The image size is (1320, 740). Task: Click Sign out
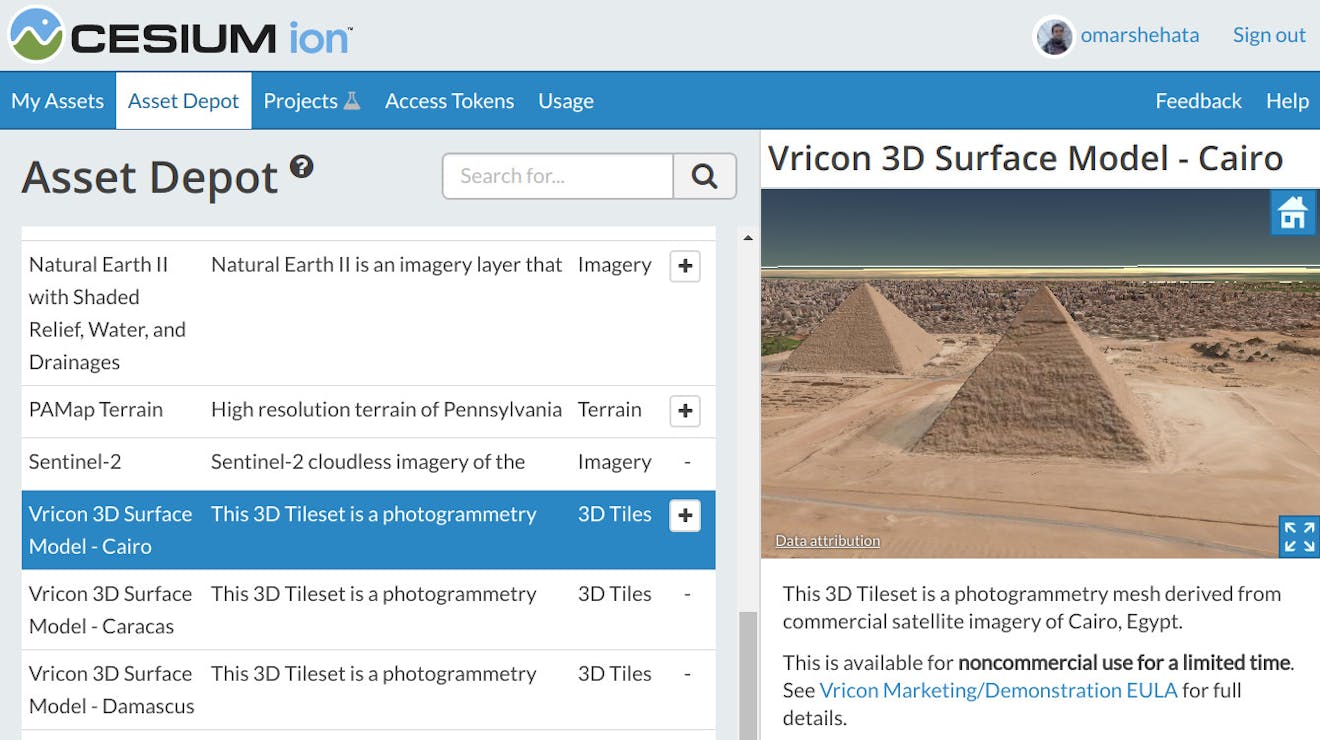coord(1268,34)
